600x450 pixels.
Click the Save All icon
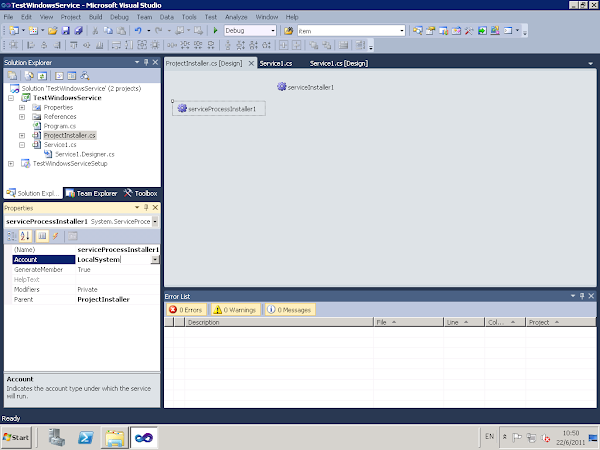pos(78,31)
